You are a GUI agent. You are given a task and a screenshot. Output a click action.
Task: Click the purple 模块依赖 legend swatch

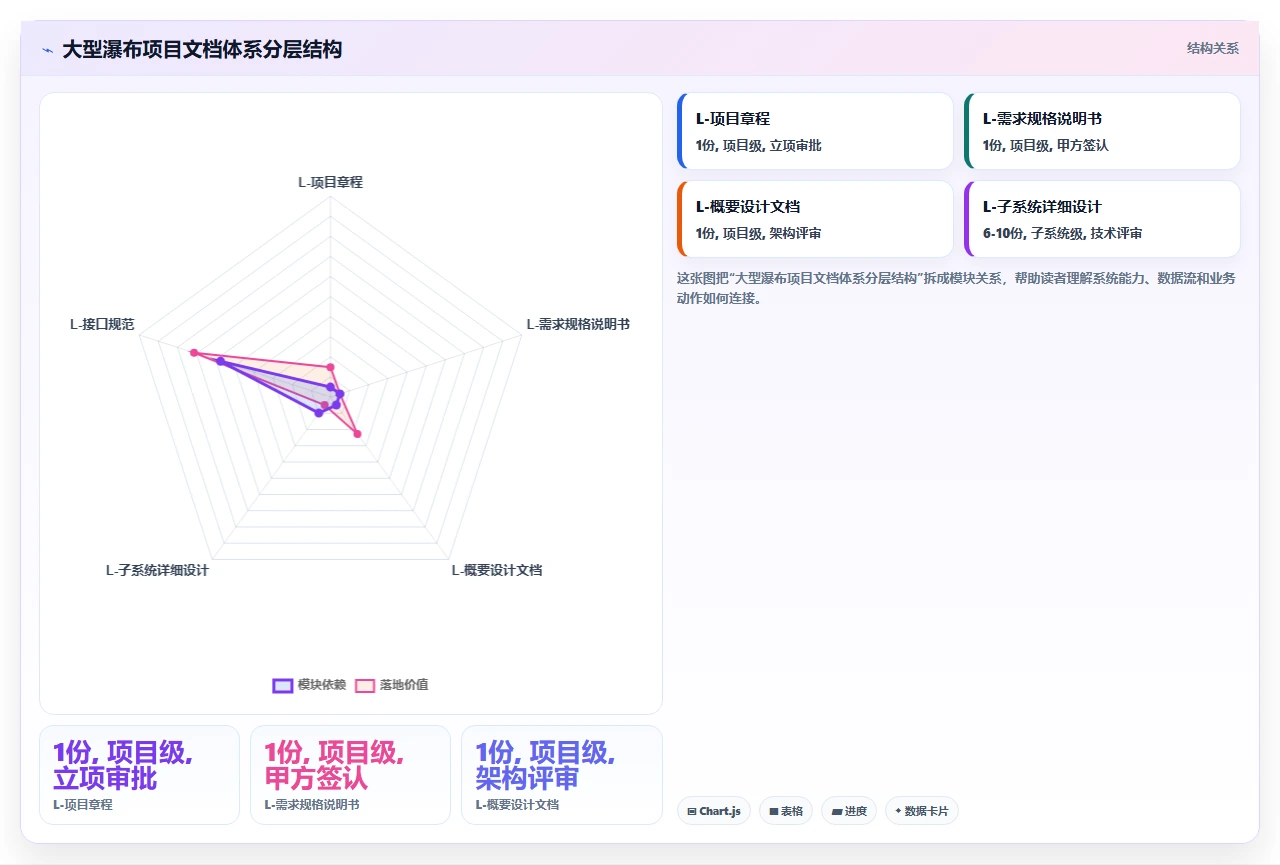pos(283,685)
